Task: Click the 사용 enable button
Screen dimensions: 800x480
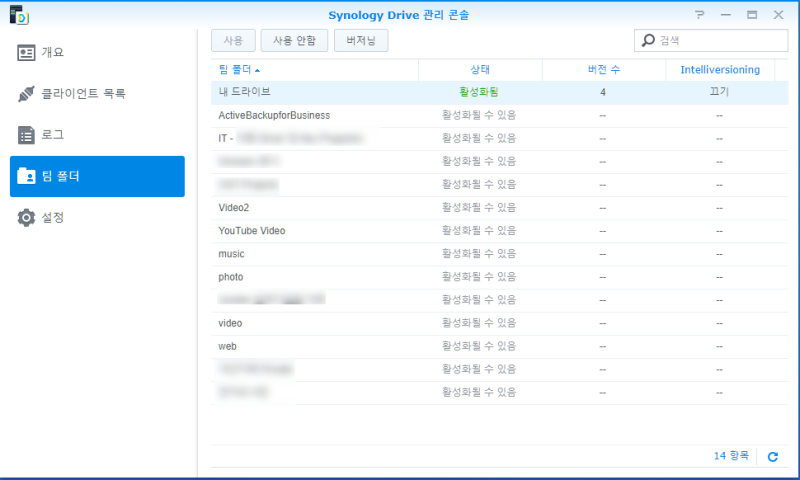Action: tap(233, 40)
